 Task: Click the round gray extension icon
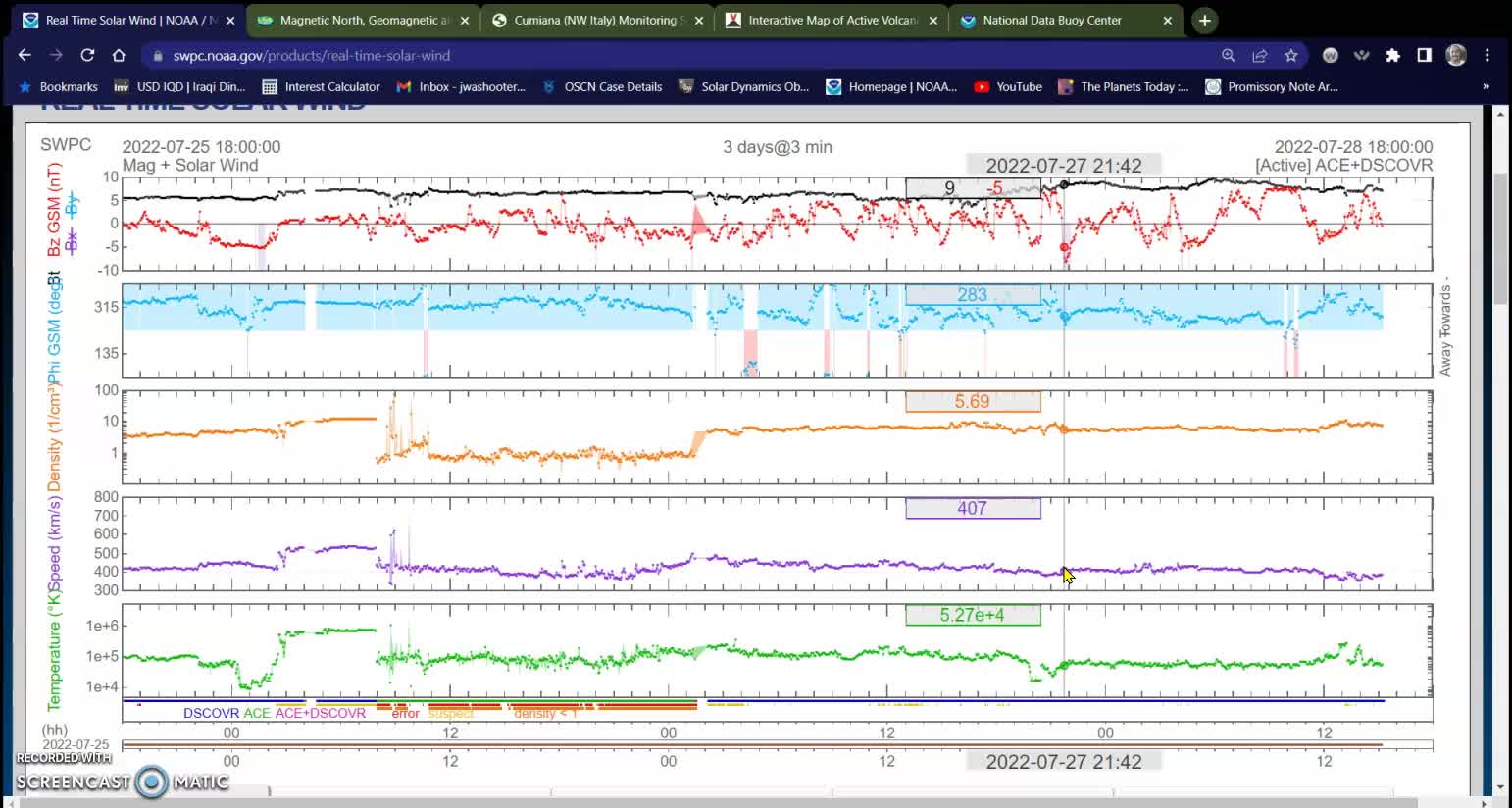1331,56
